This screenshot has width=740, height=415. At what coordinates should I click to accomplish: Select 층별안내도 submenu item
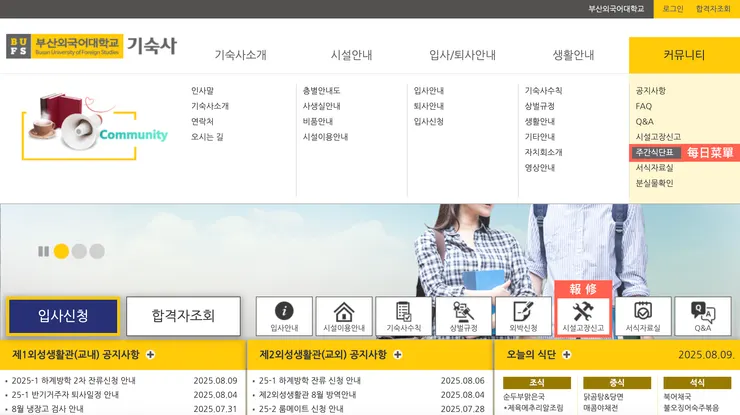pyautogui.click(x=321, y=91)
